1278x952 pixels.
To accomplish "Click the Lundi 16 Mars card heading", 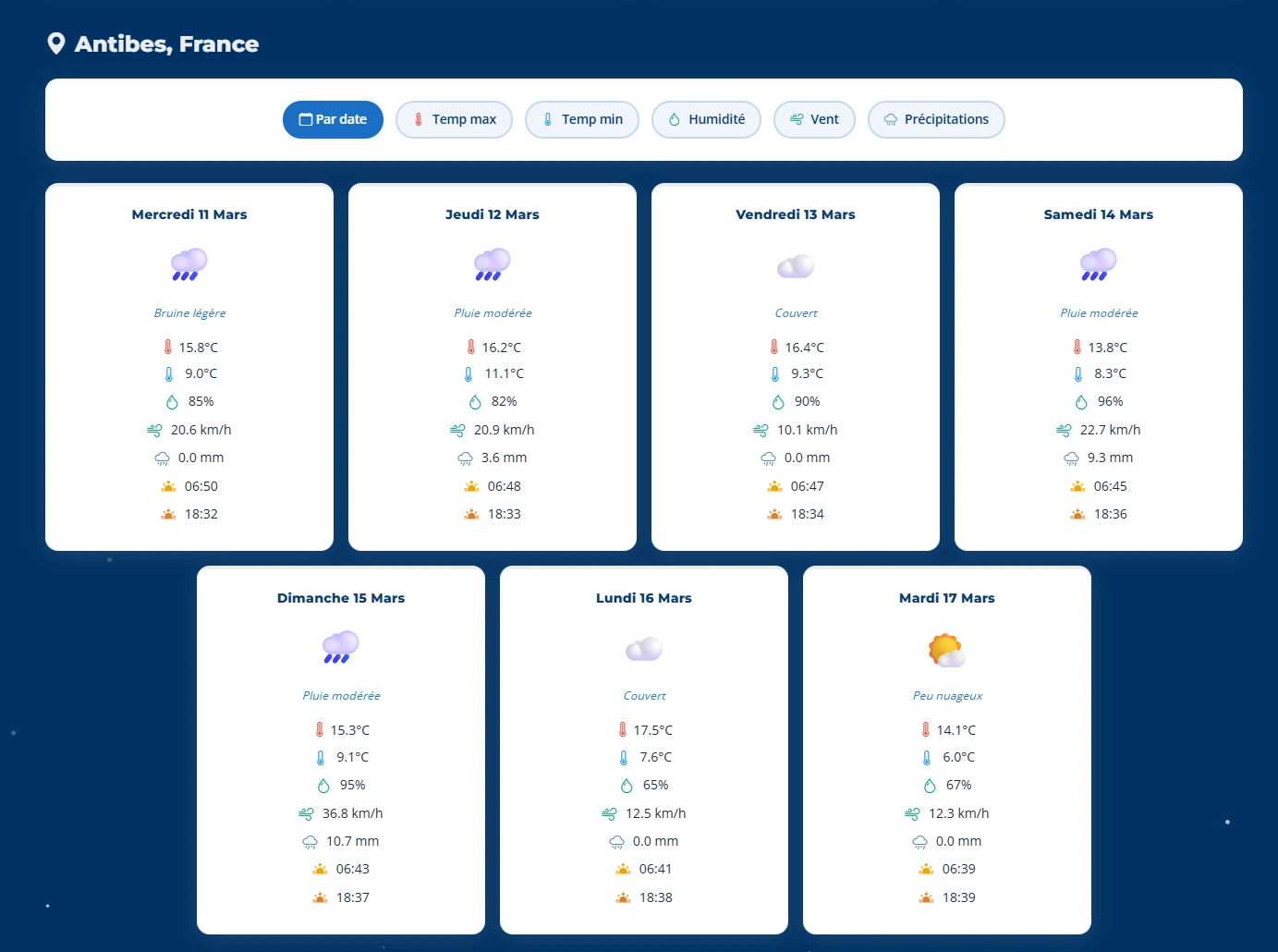I will coord(644,598).
